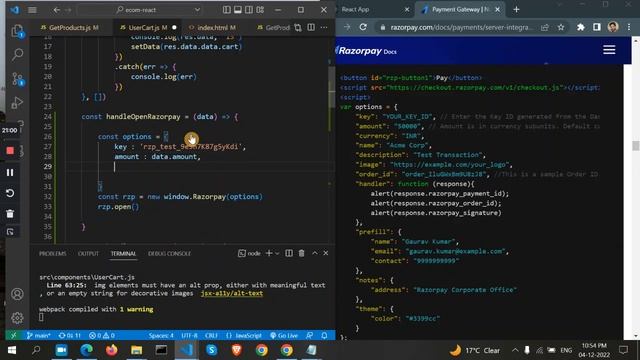
Task: Pause the screen recording
Action: [x=10, y=172]
